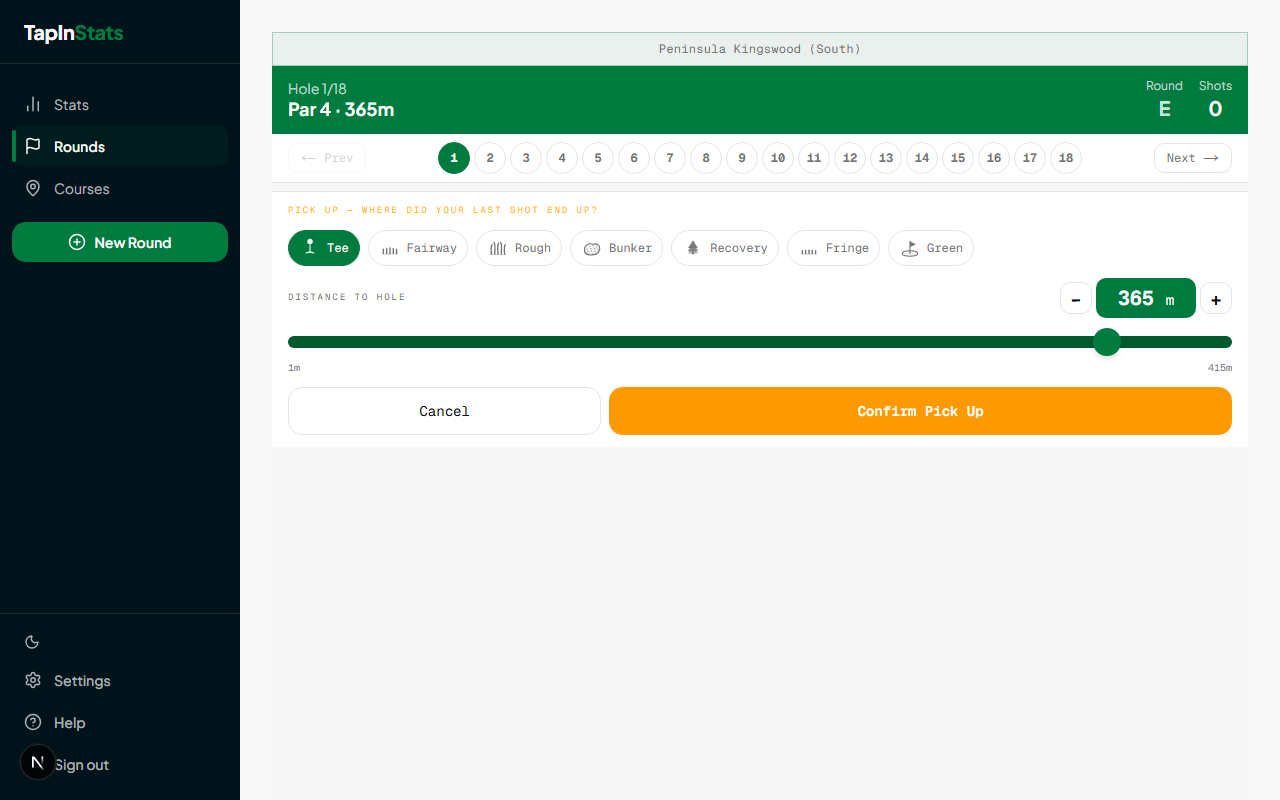
Task: Choose Recovery using the tree icon
Action: (x=691, y=248)
